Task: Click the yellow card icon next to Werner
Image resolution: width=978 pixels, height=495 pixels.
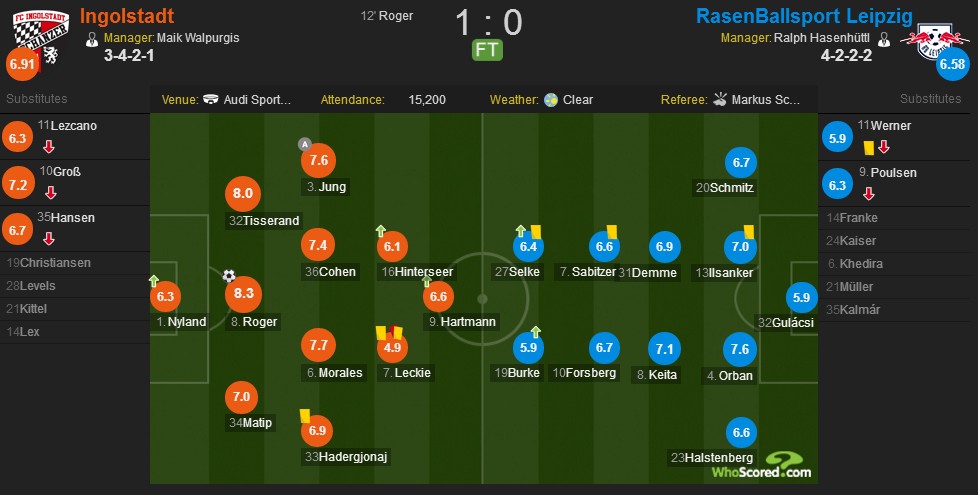Action: point(868,148)
